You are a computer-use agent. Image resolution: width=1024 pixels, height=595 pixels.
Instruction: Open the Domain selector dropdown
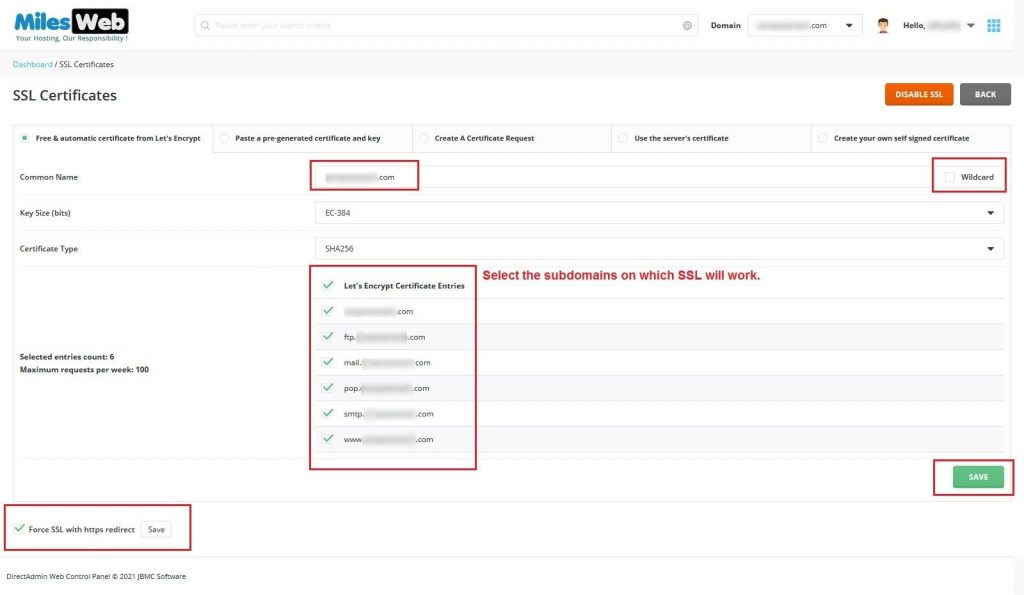pyautogui.click(x=804, y=25)
